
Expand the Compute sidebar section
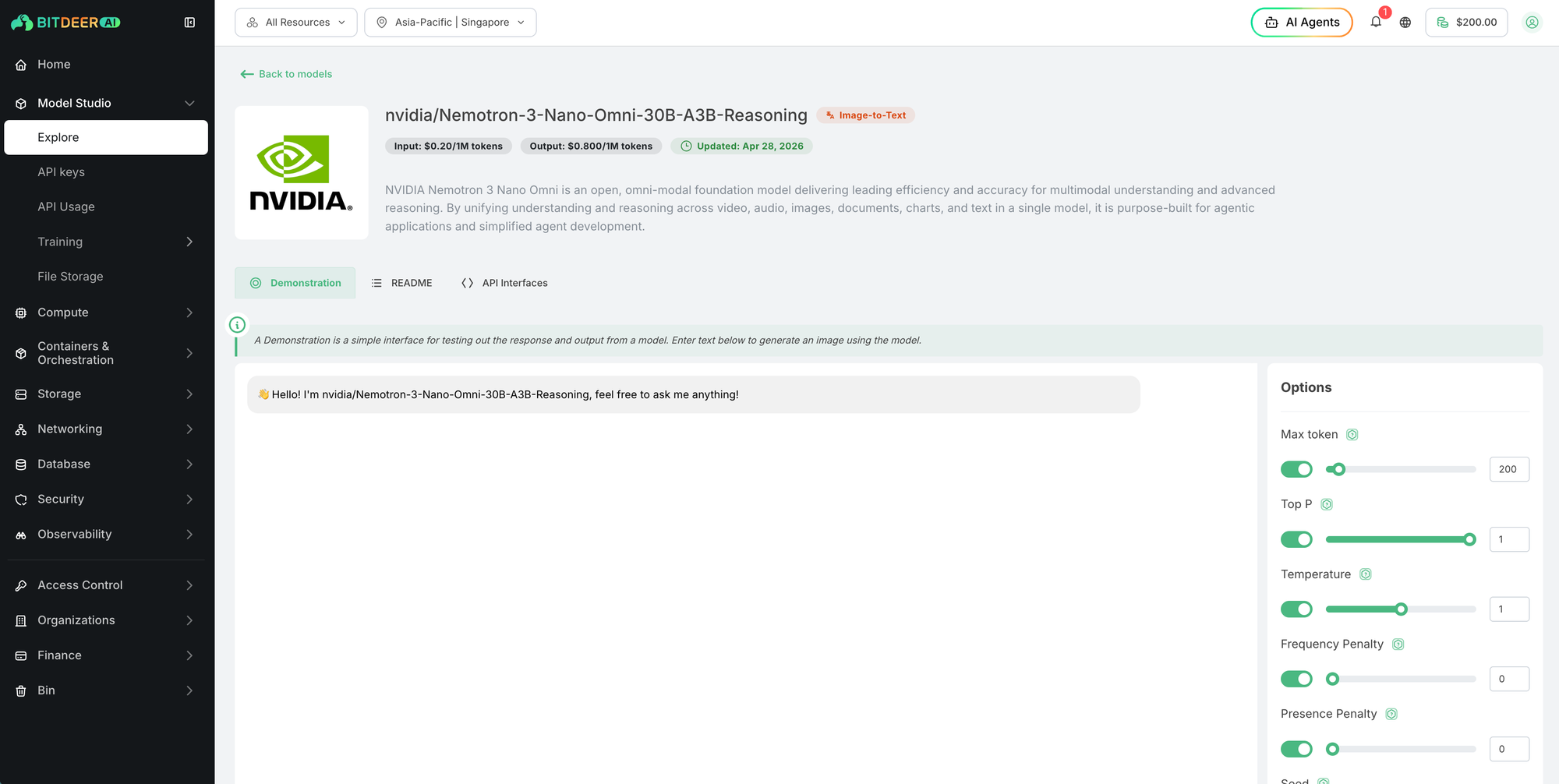105,313
